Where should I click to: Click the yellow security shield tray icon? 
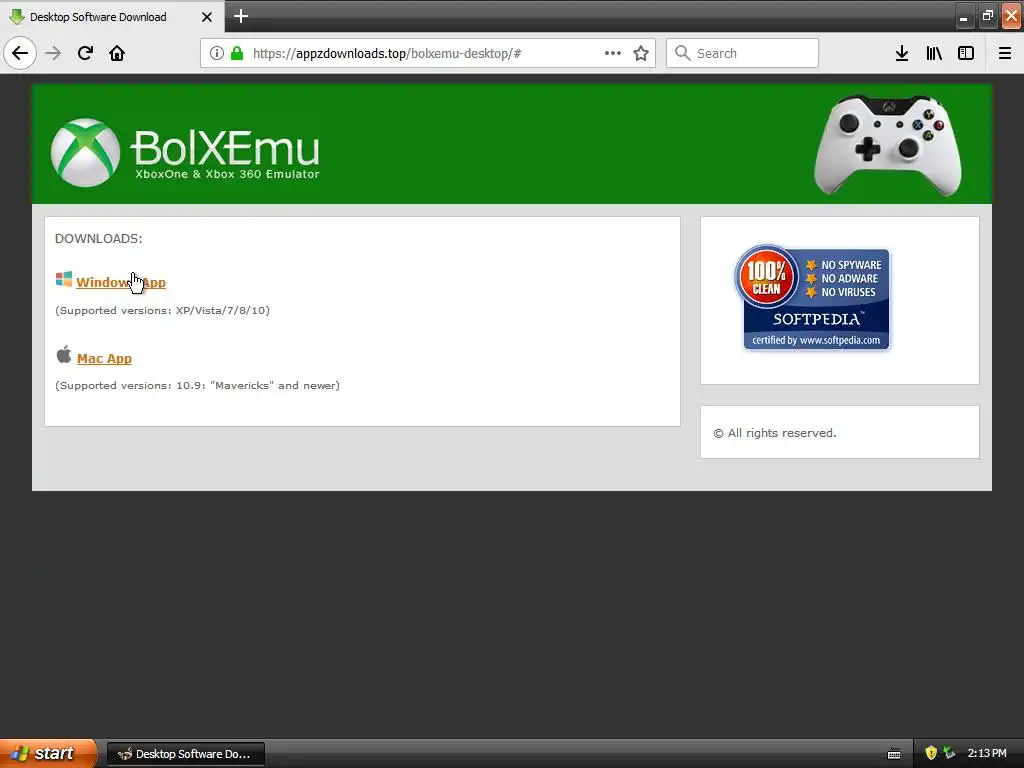[931, 753]
